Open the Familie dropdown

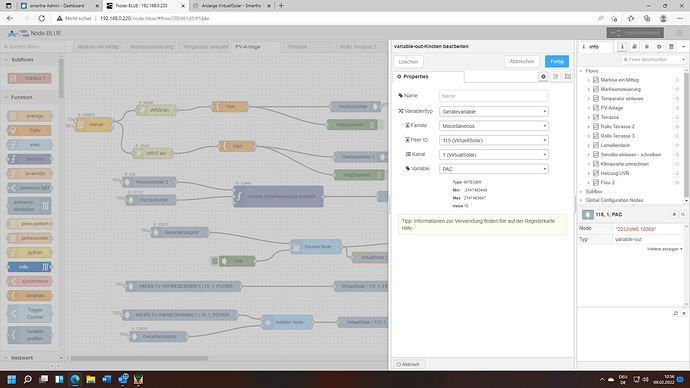tap(494, 126)
